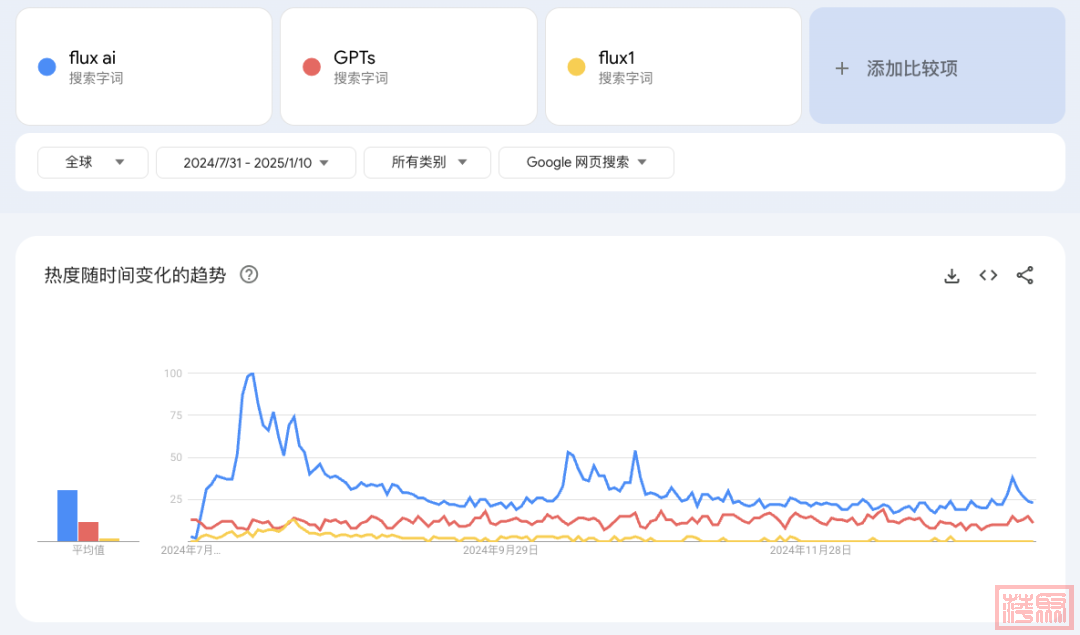Click the share chart icon
This screenshot has height=635, width=1080.
(1025, 276)
